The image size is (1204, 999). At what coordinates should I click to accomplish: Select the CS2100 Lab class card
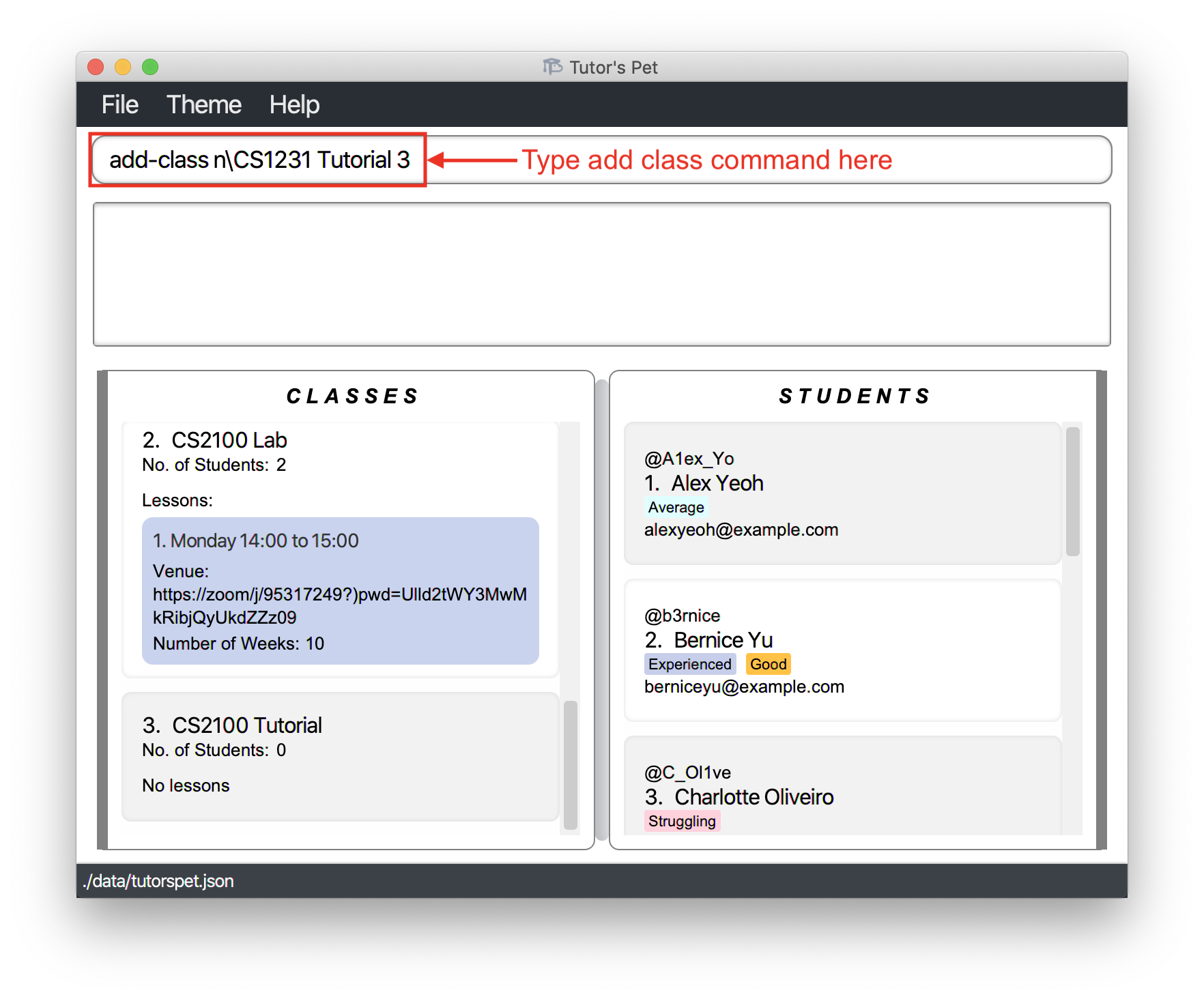click(x=340, y=549)
